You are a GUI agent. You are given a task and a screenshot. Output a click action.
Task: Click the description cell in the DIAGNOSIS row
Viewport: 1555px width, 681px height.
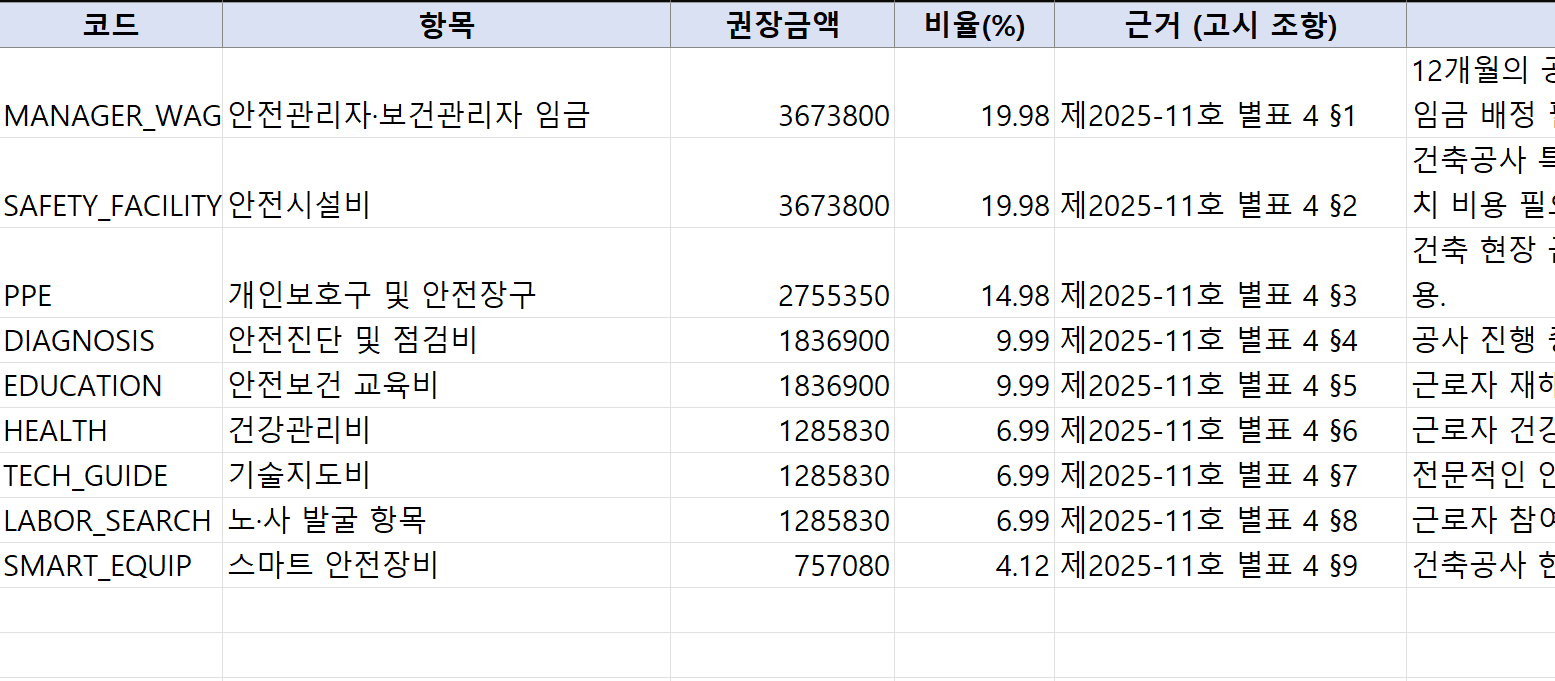tap(1481, 340)
